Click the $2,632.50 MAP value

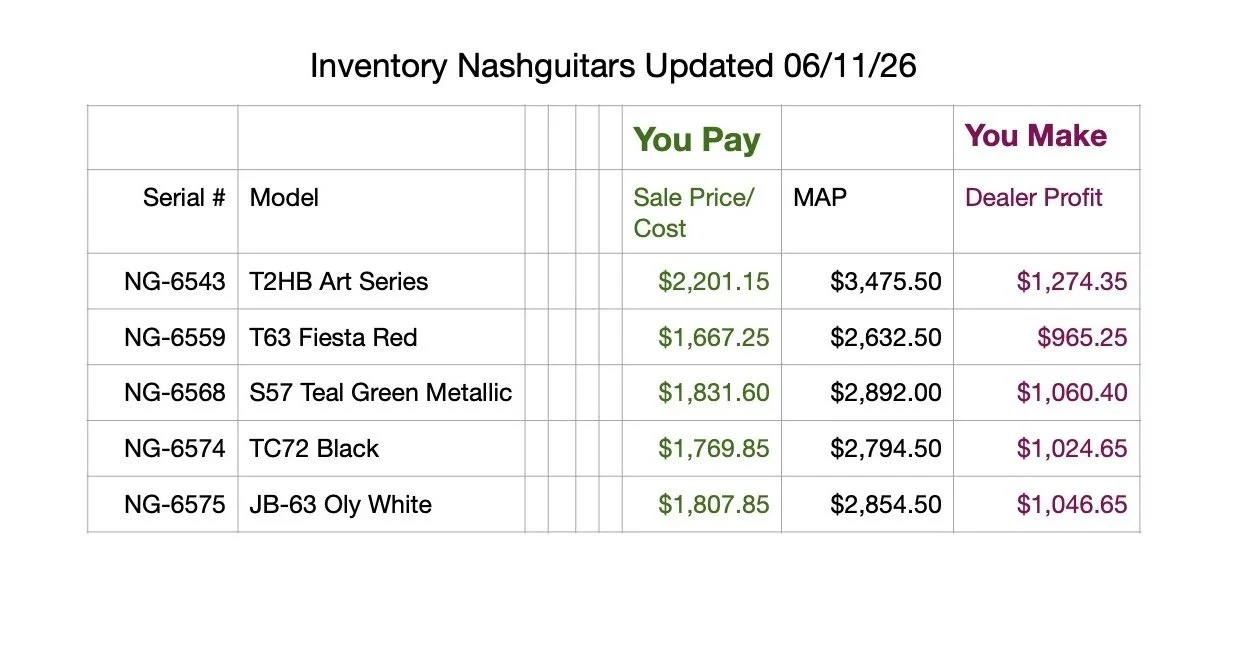886,338
